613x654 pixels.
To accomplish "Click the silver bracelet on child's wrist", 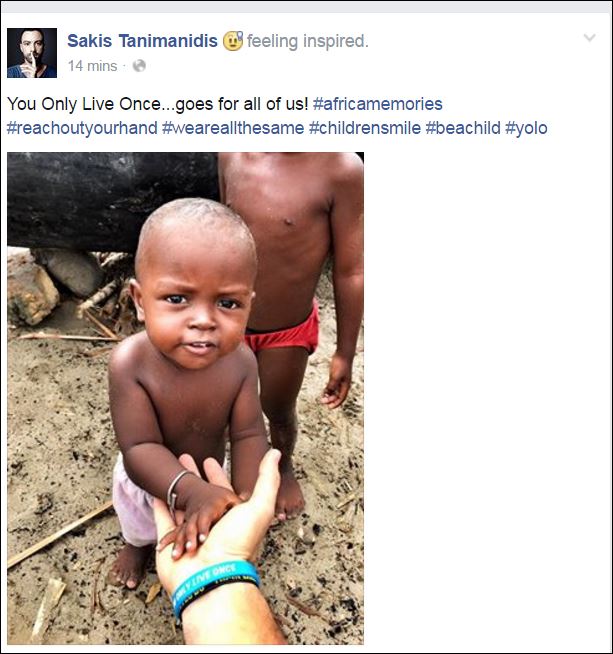I will pos(174,489).
